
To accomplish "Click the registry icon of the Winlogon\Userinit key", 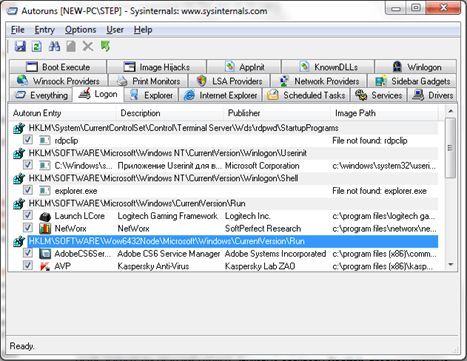I will point(19,153).
